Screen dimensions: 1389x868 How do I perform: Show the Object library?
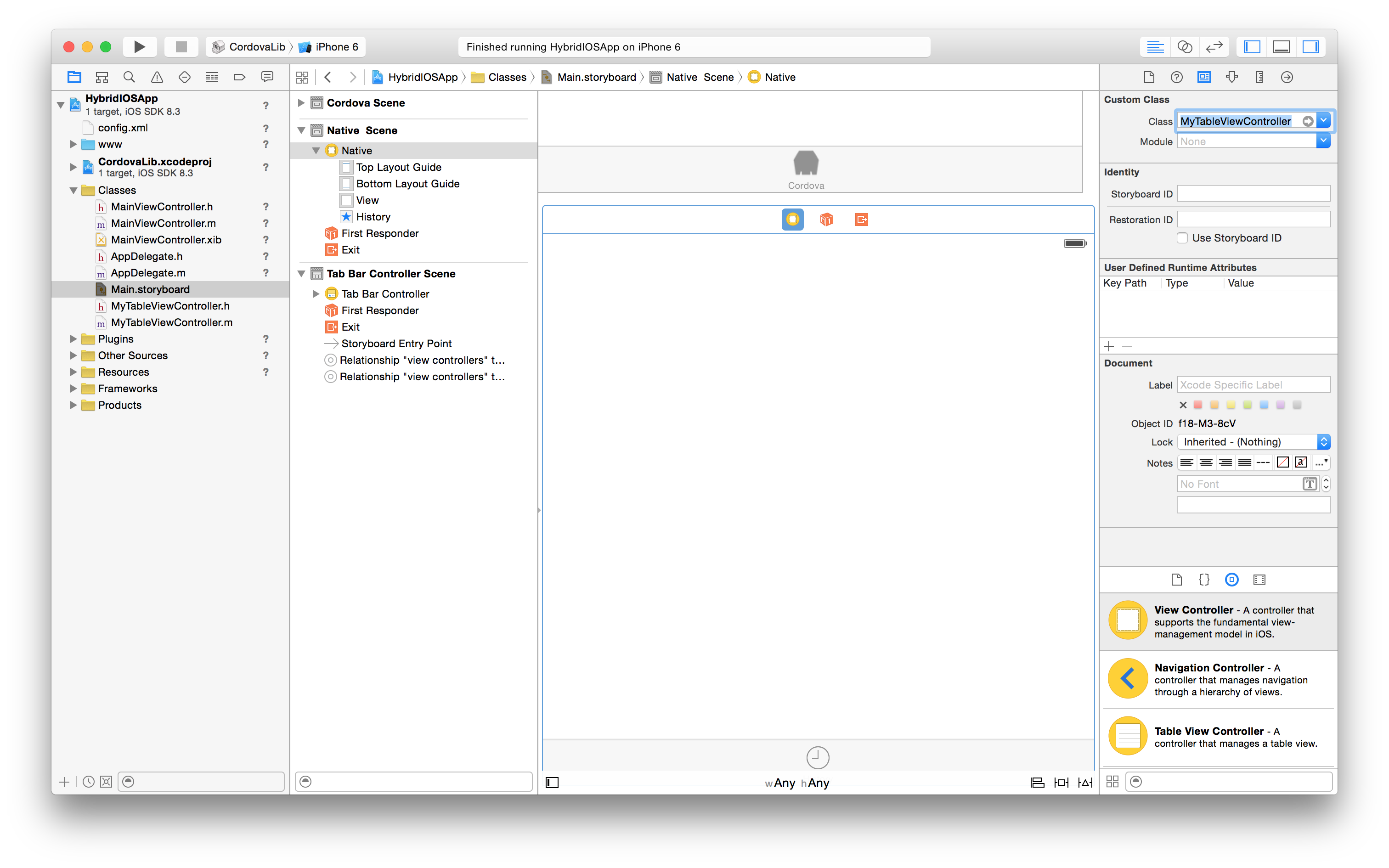point(1232,580)
